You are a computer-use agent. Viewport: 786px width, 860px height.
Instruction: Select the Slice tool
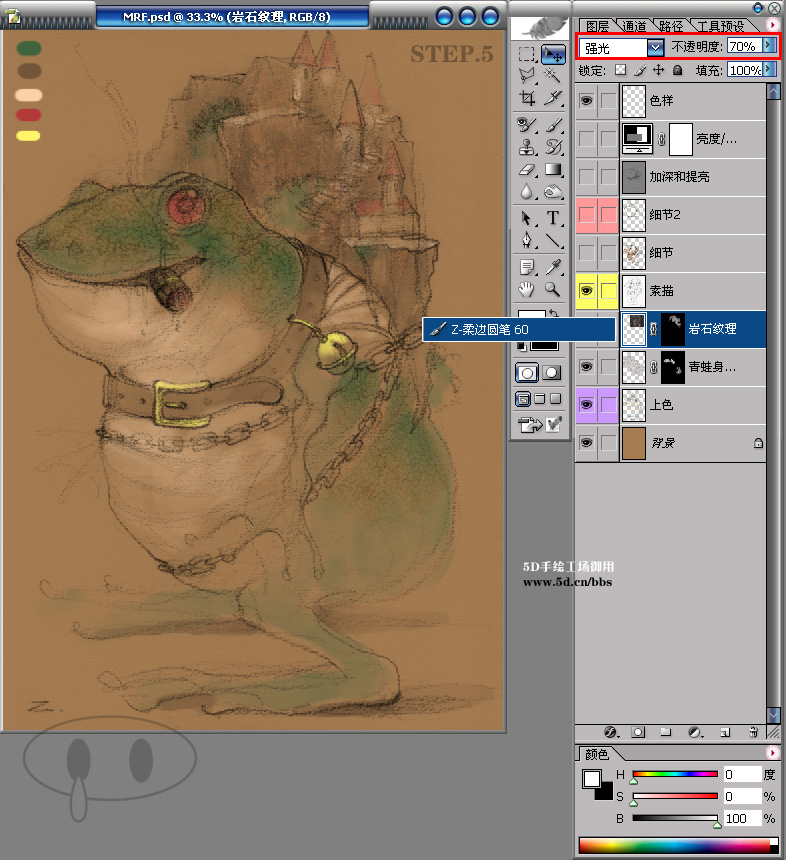click(553, 98)
